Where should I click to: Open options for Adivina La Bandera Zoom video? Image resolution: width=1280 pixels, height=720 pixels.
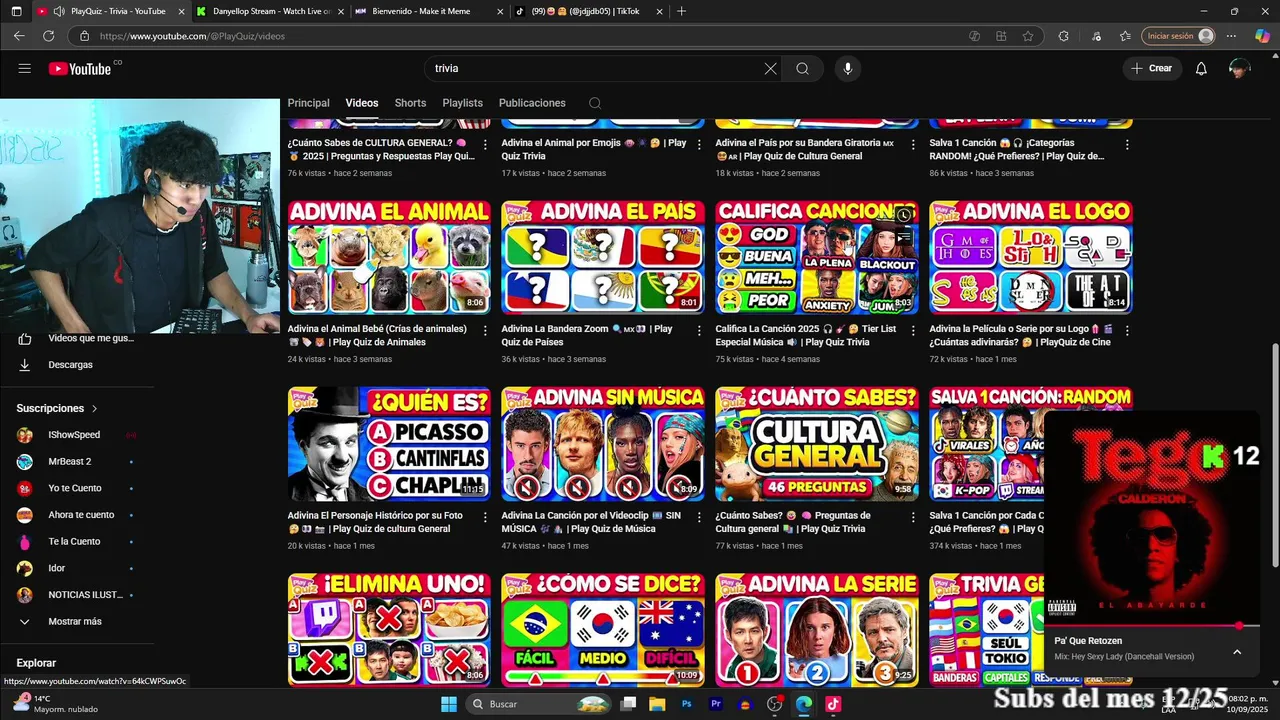[x=699, y=331]
